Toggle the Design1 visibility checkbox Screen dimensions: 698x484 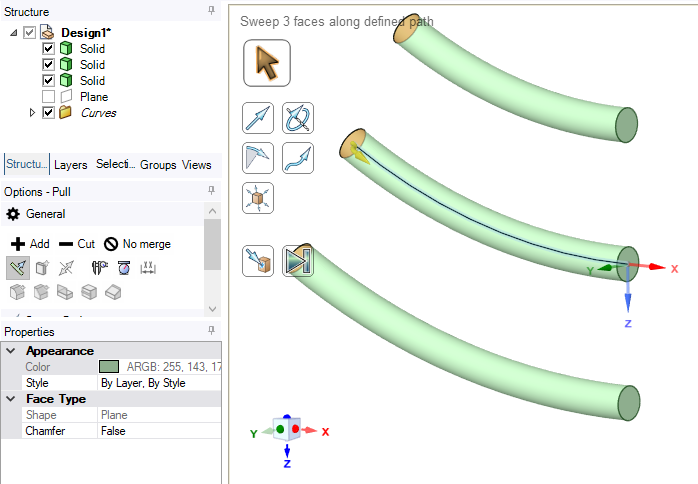29,33
